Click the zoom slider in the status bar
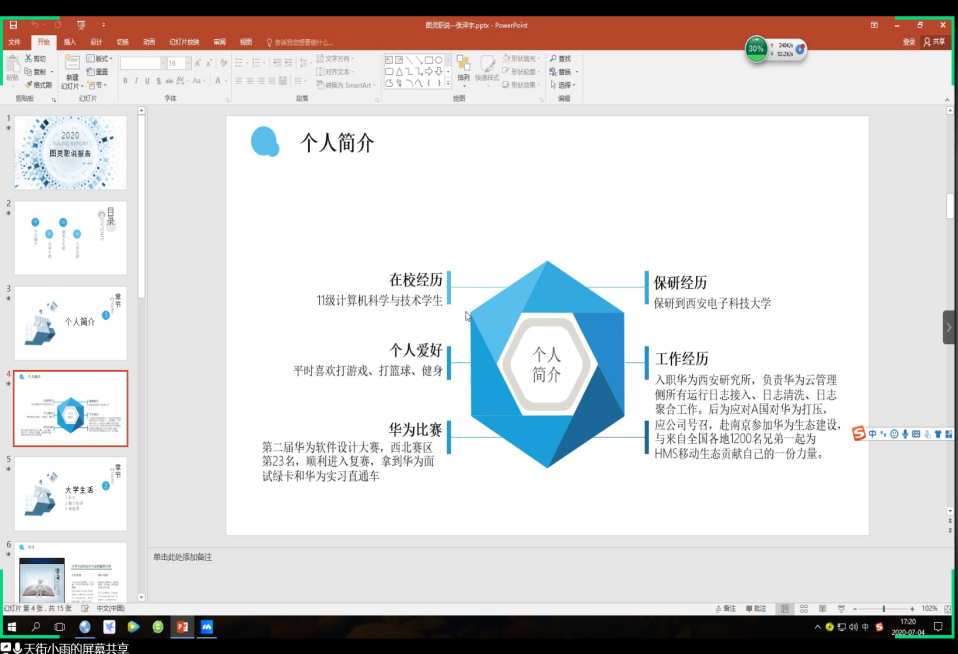 (x=883, y=608)
